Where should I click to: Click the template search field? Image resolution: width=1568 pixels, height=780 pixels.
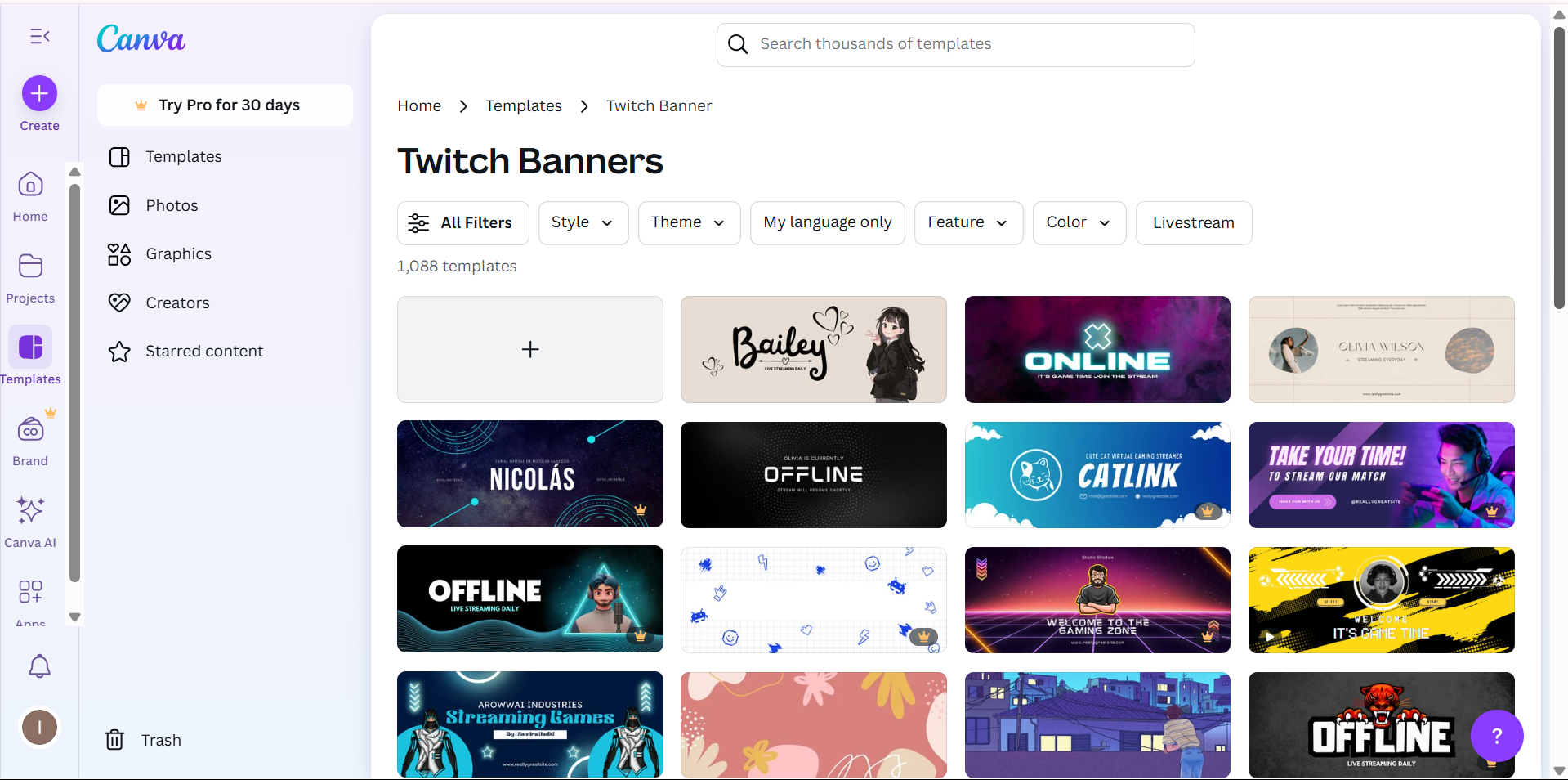[954, 44]
